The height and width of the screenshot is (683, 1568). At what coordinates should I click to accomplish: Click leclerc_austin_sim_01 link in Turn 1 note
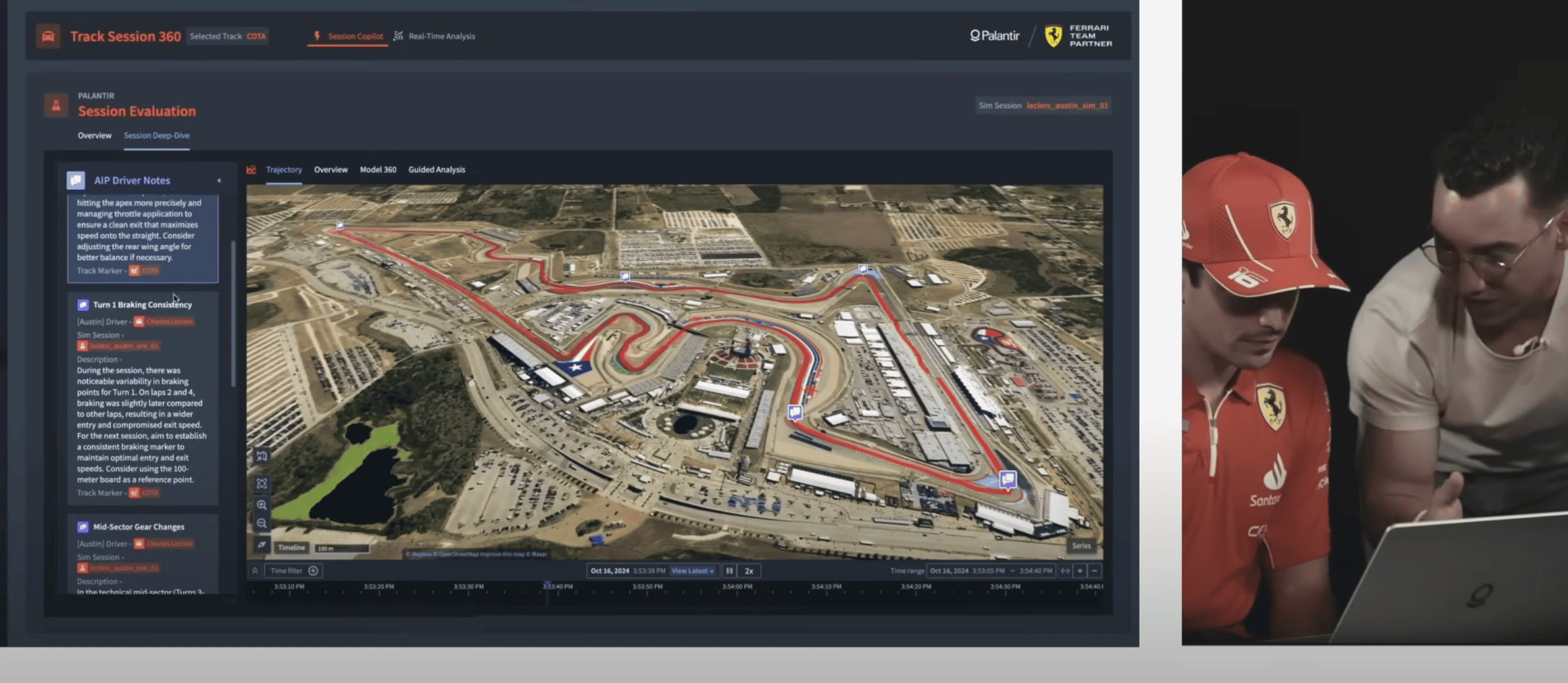119,346
